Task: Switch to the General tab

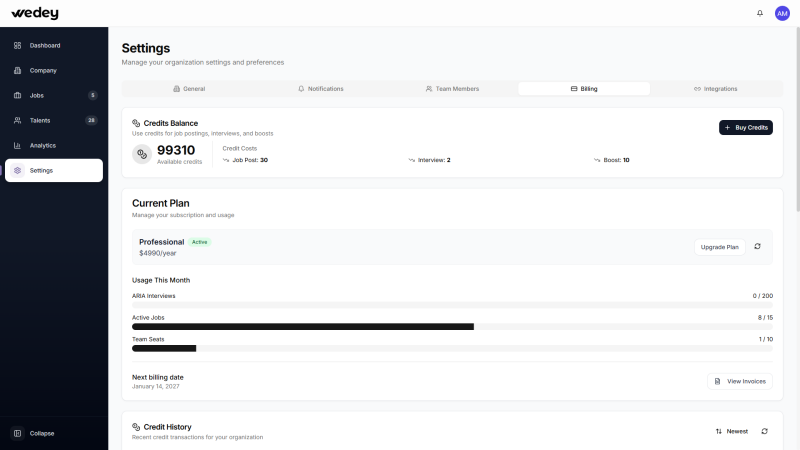Action: 188,89
